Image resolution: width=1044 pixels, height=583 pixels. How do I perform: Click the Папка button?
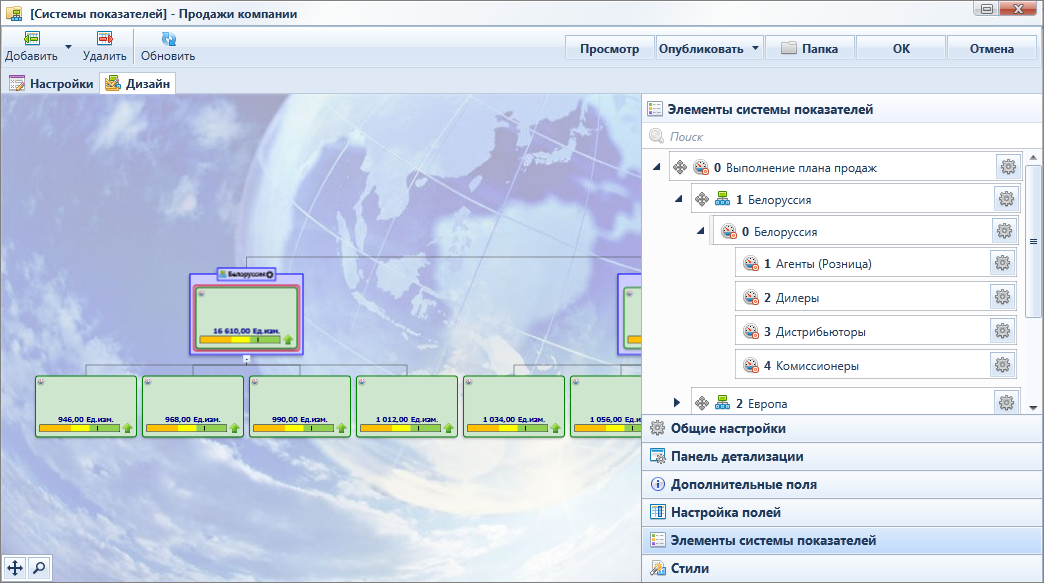(810, 49)
